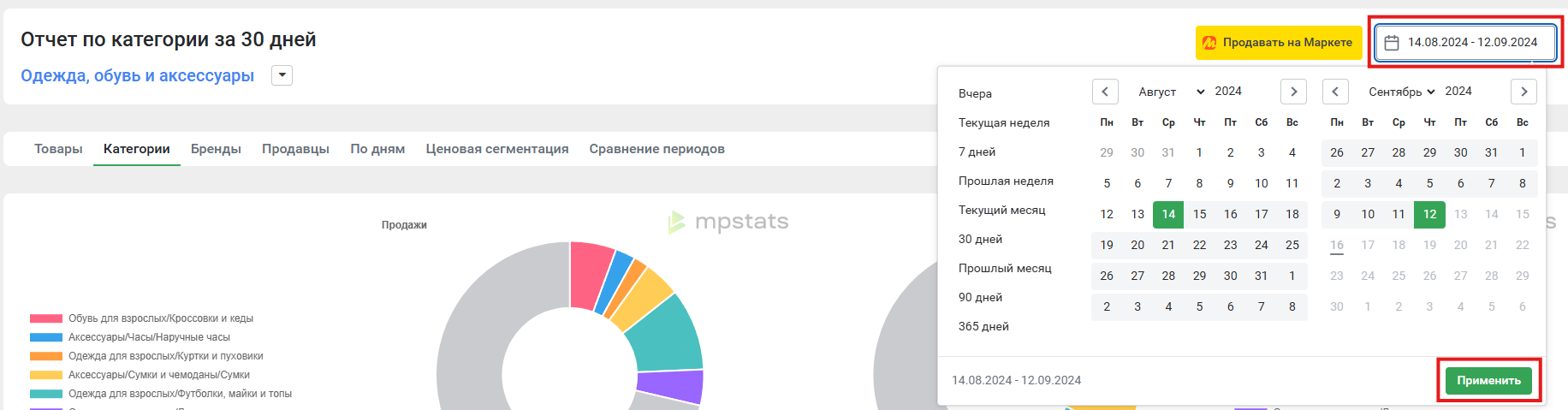Select the Прошлый месяц preset
Screen dimensions: 1568x410
[1006, 268]
